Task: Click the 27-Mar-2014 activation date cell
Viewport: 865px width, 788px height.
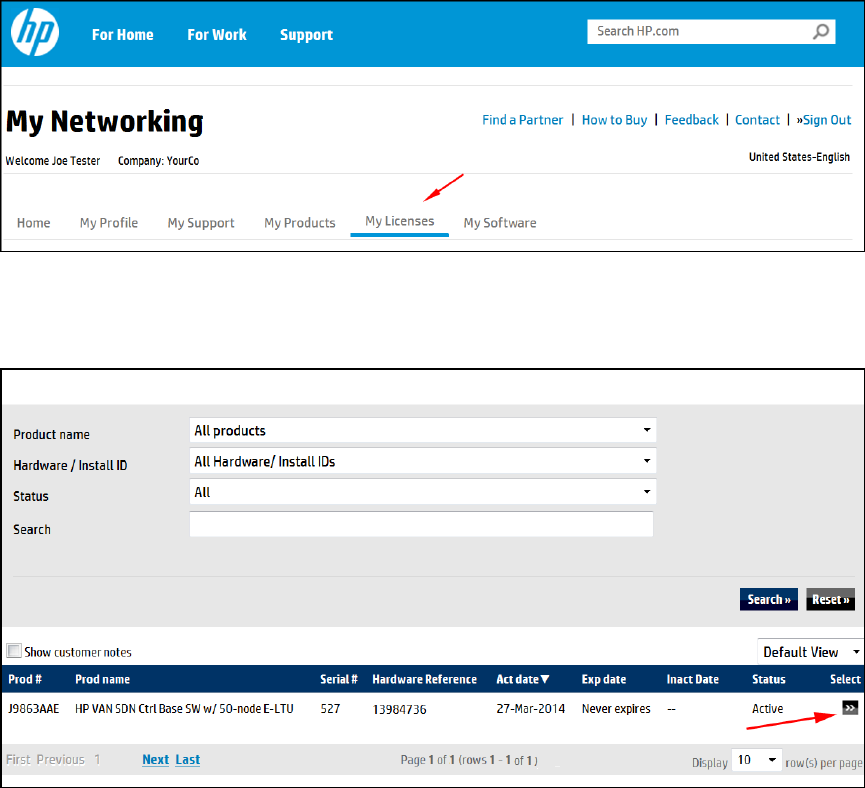Action: (531, 709)
